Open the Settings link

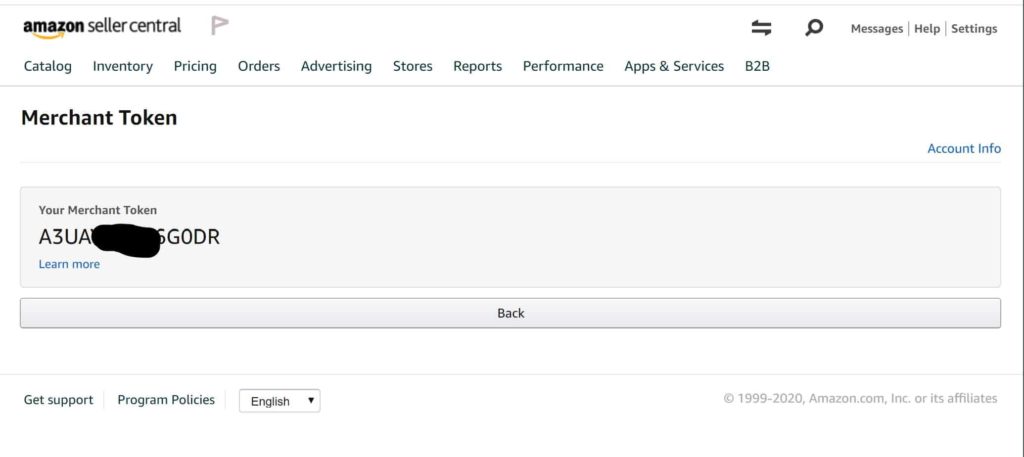(x=974, y=29)
